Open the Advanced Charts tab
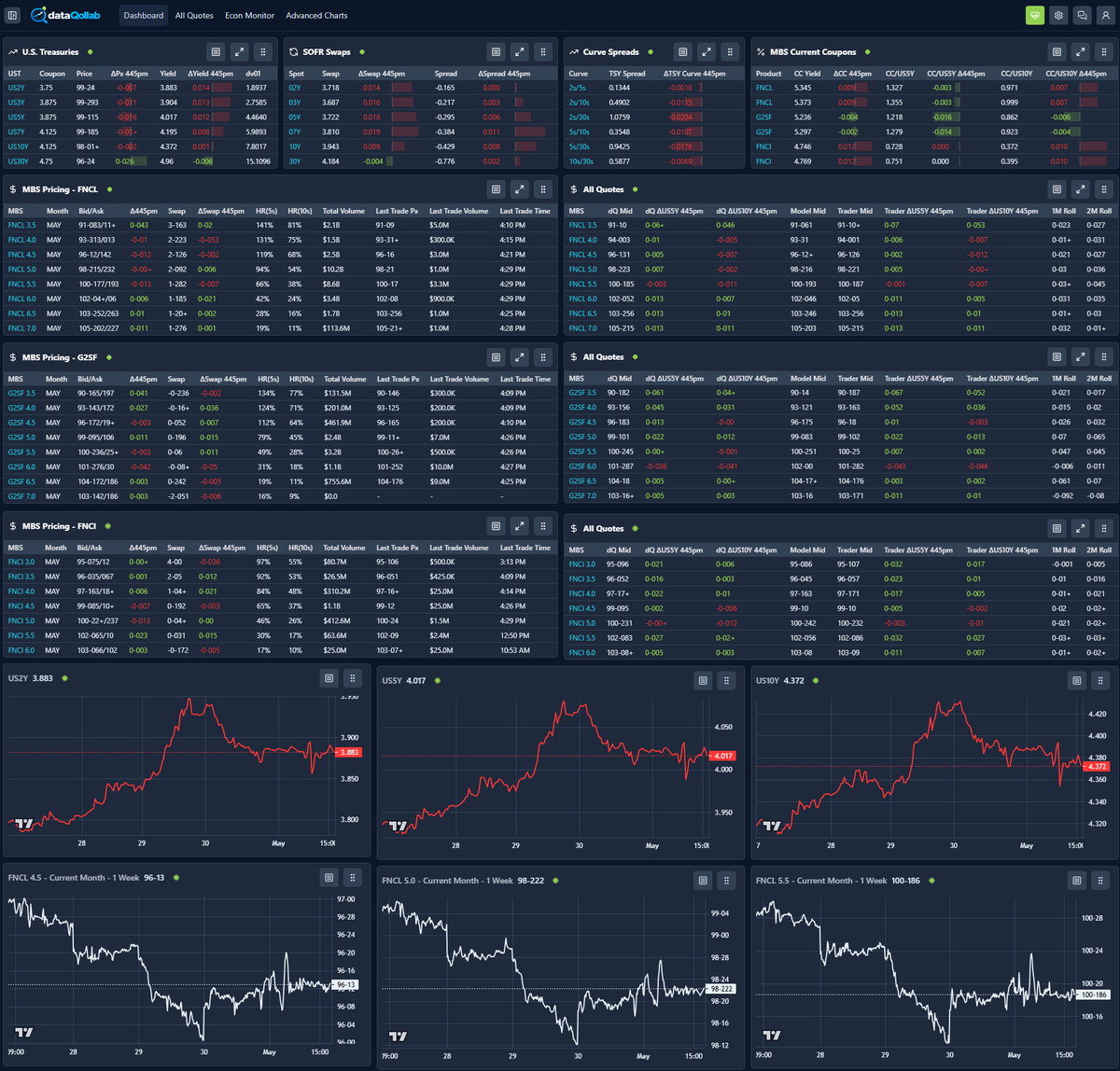The image size is (1120, 1071). pos(316,15)
